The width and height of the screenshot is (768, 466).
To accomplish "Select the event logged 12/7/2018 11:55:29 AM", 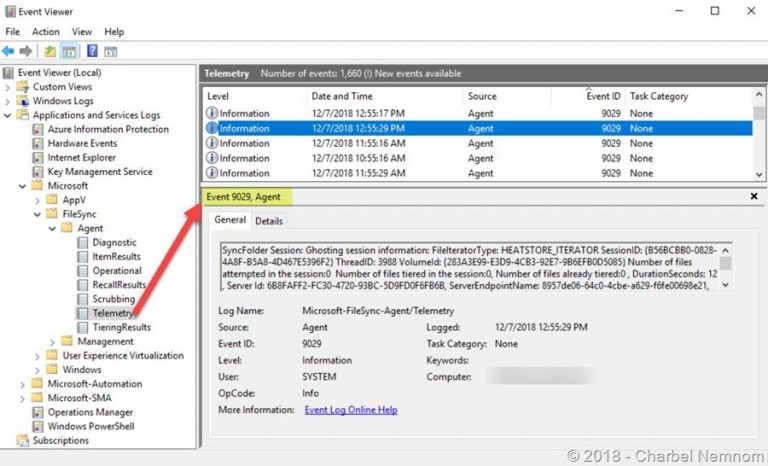I will tap(478, 173).
